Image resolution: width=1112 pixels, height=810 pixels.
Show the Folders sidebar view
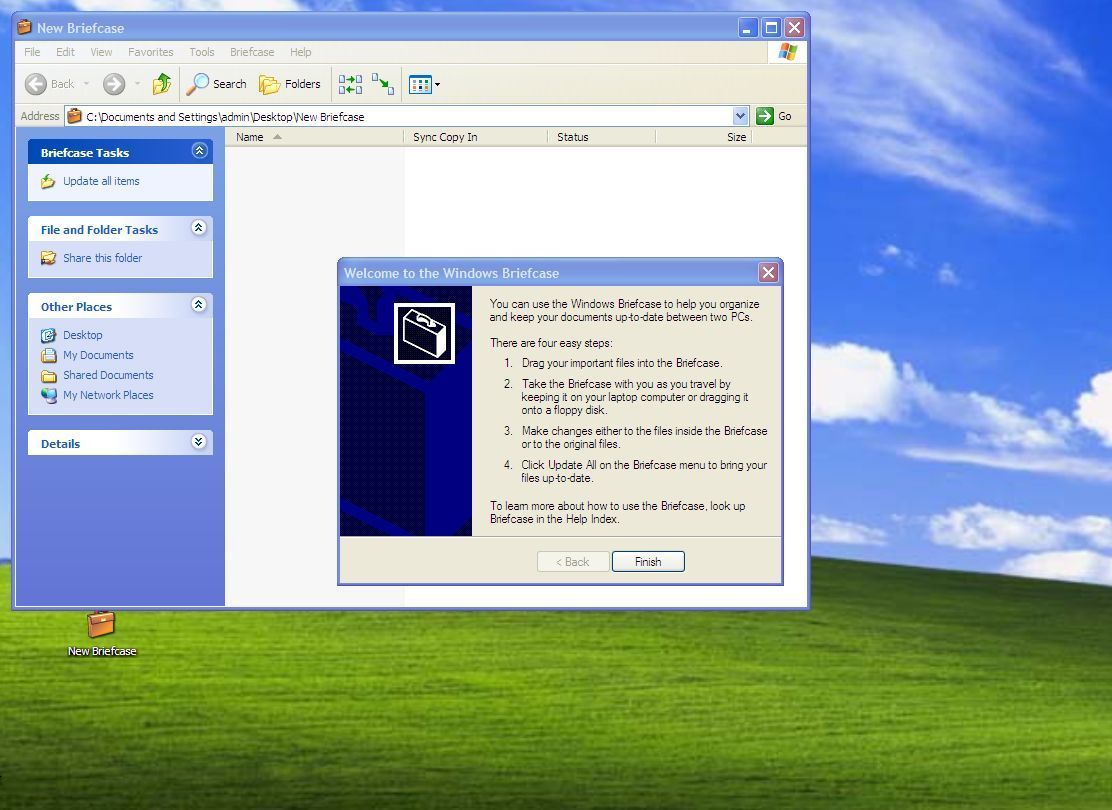click(290, 84)
